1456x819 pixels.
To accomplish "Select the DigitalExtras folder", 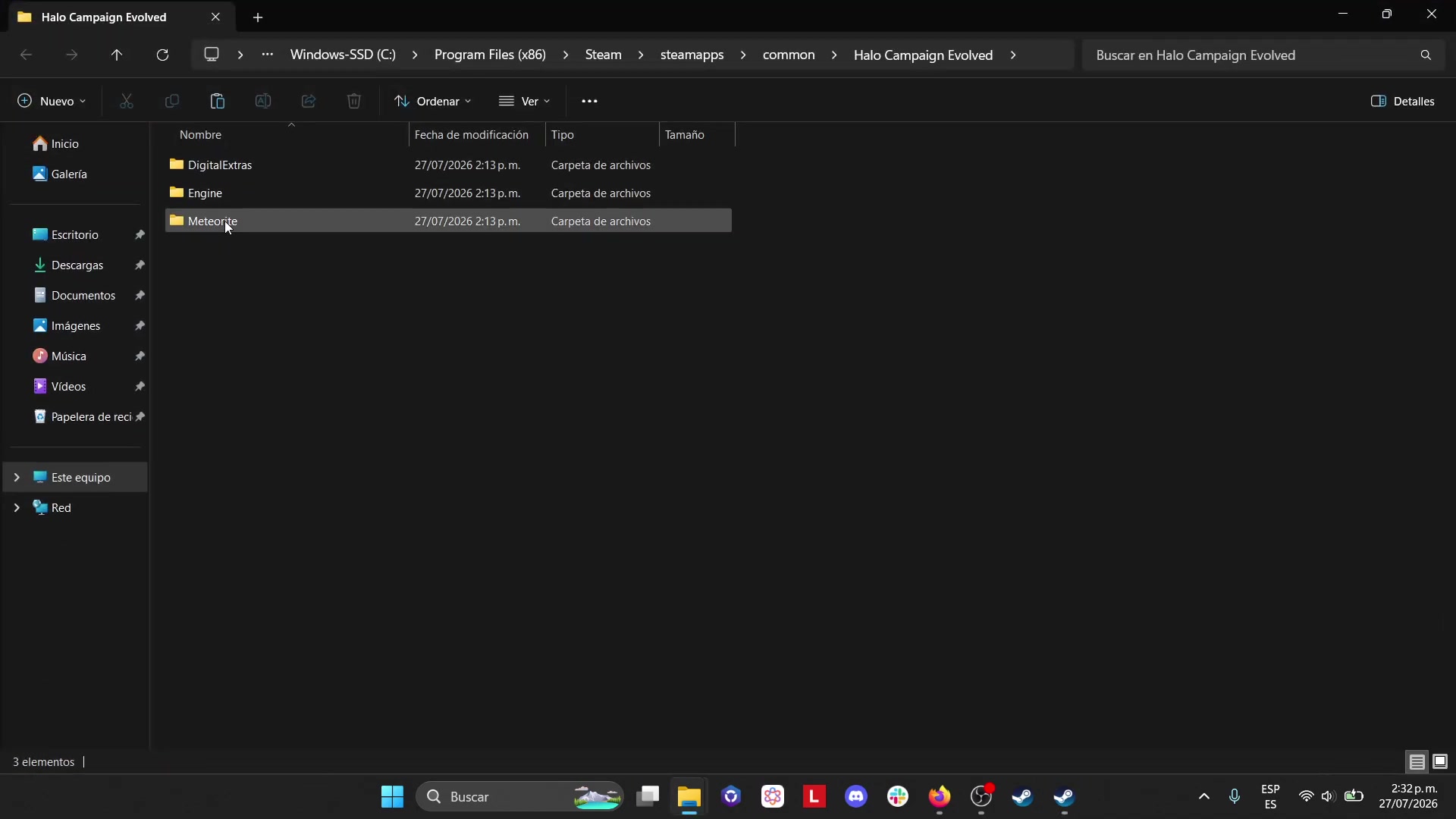I will point(448,165).
